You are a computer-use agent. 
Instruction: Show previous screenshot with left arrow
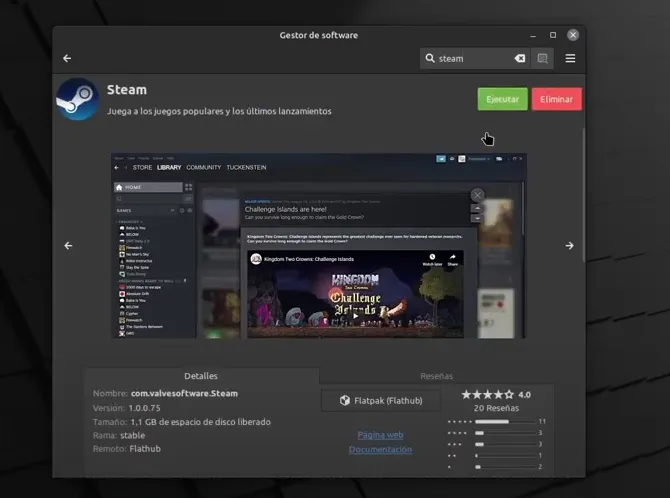(68, 245)
